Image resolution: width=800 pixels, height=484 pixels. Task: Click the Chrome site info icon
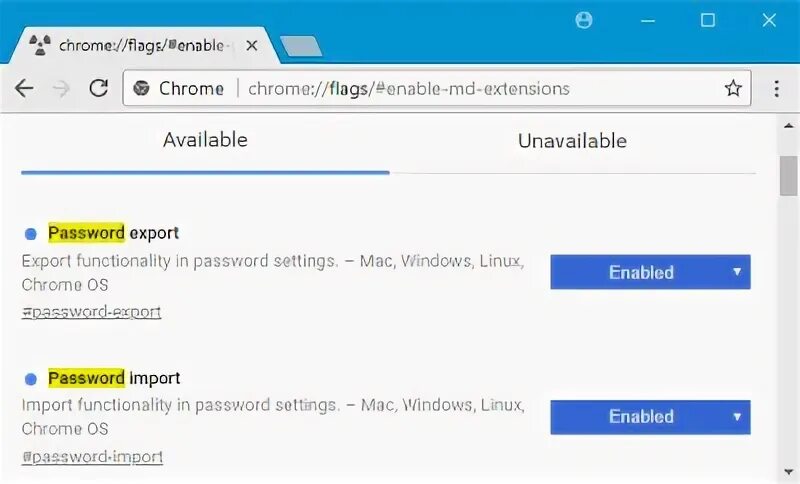tap(141, 88)
